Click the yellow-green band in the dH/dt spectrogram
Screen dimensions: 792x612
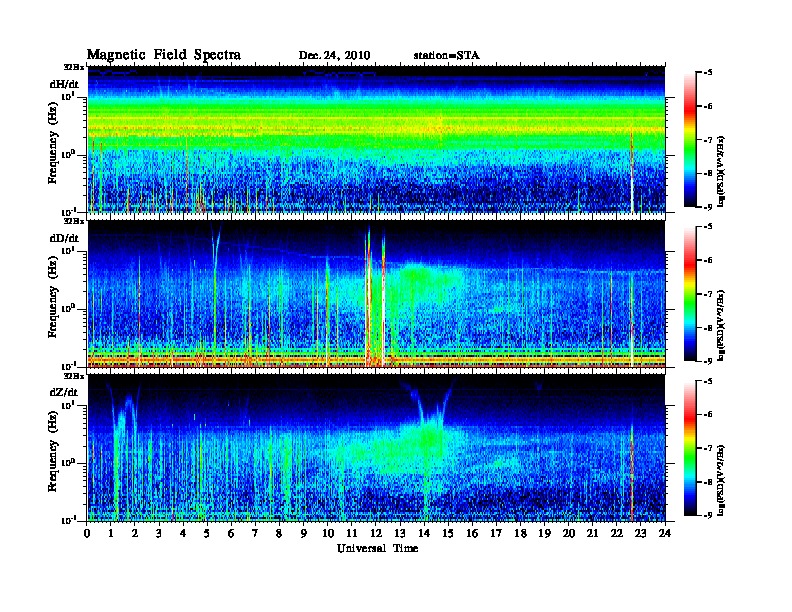tap(376, 124)
